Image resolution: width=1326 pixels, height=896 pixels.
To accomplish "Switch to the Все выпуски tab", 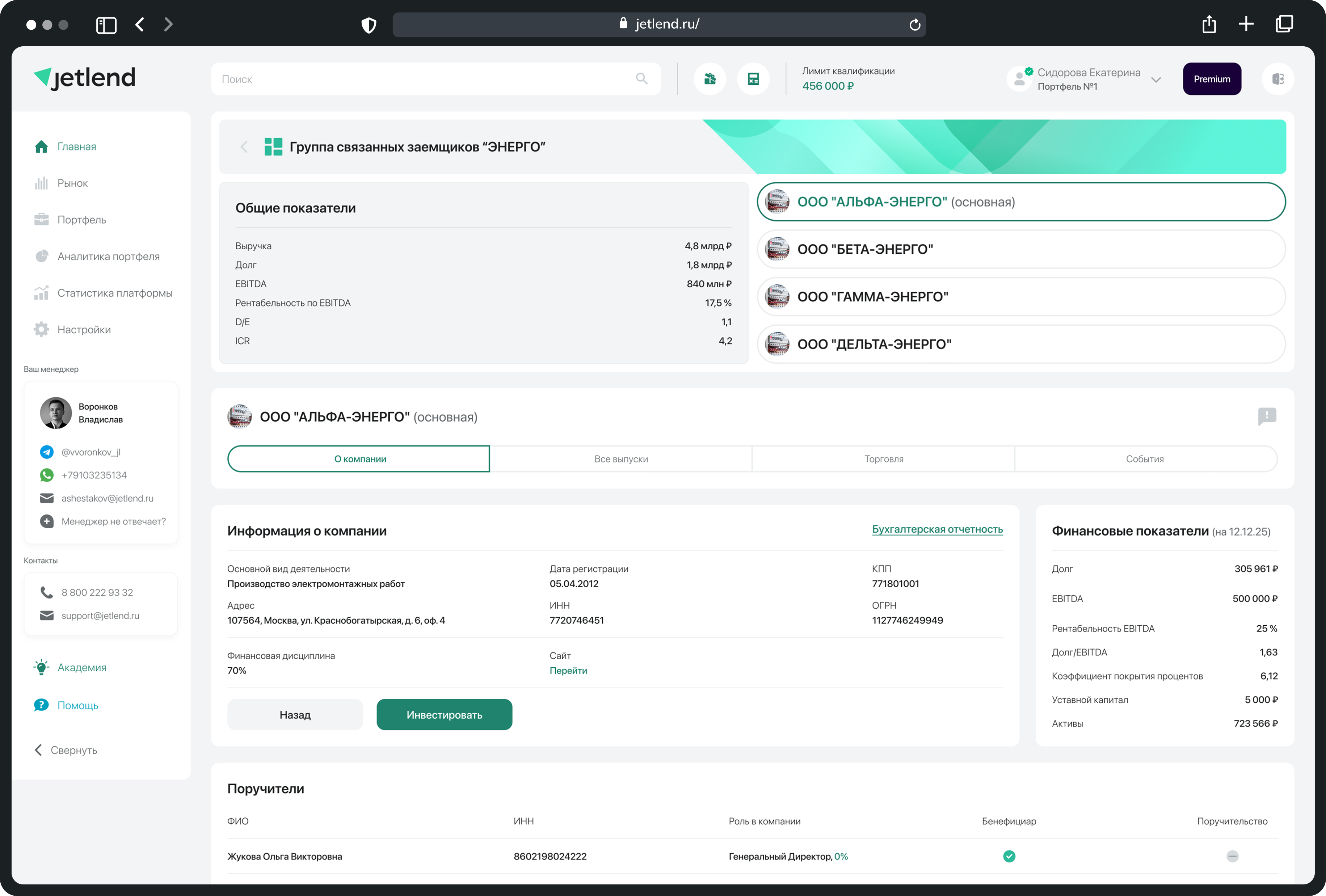I will (621, 459).
